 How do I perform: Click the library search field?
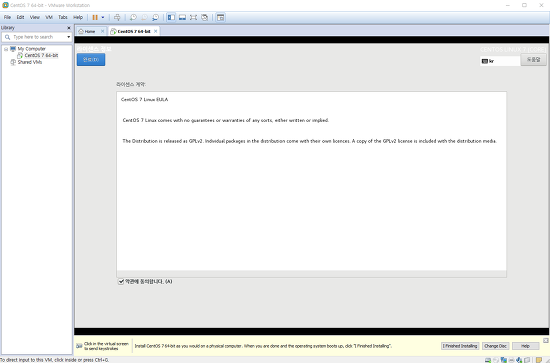[x=36, y=37]
